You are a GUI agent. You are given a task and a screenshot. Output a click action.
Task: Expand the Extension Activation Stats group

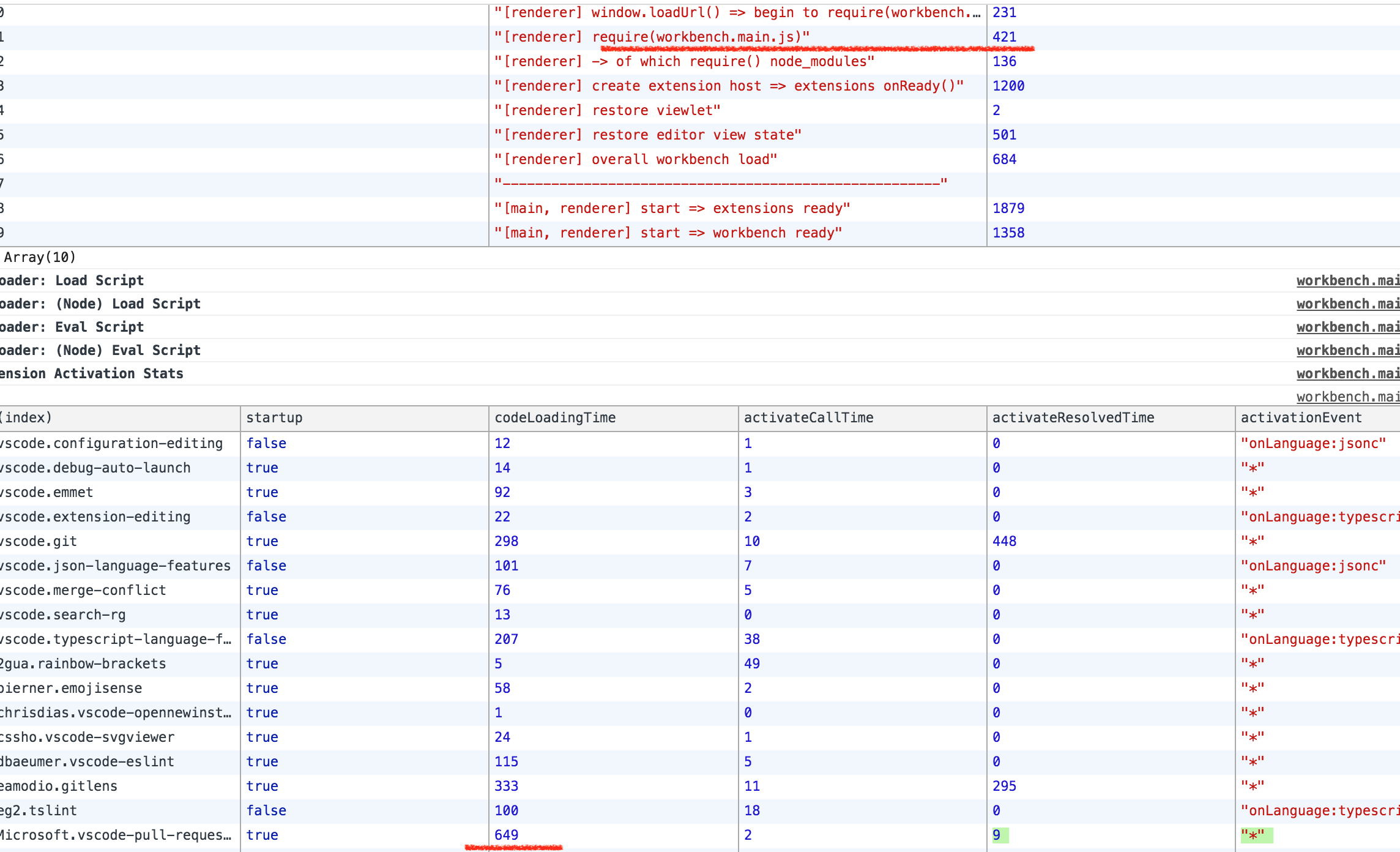click(92, 374)
